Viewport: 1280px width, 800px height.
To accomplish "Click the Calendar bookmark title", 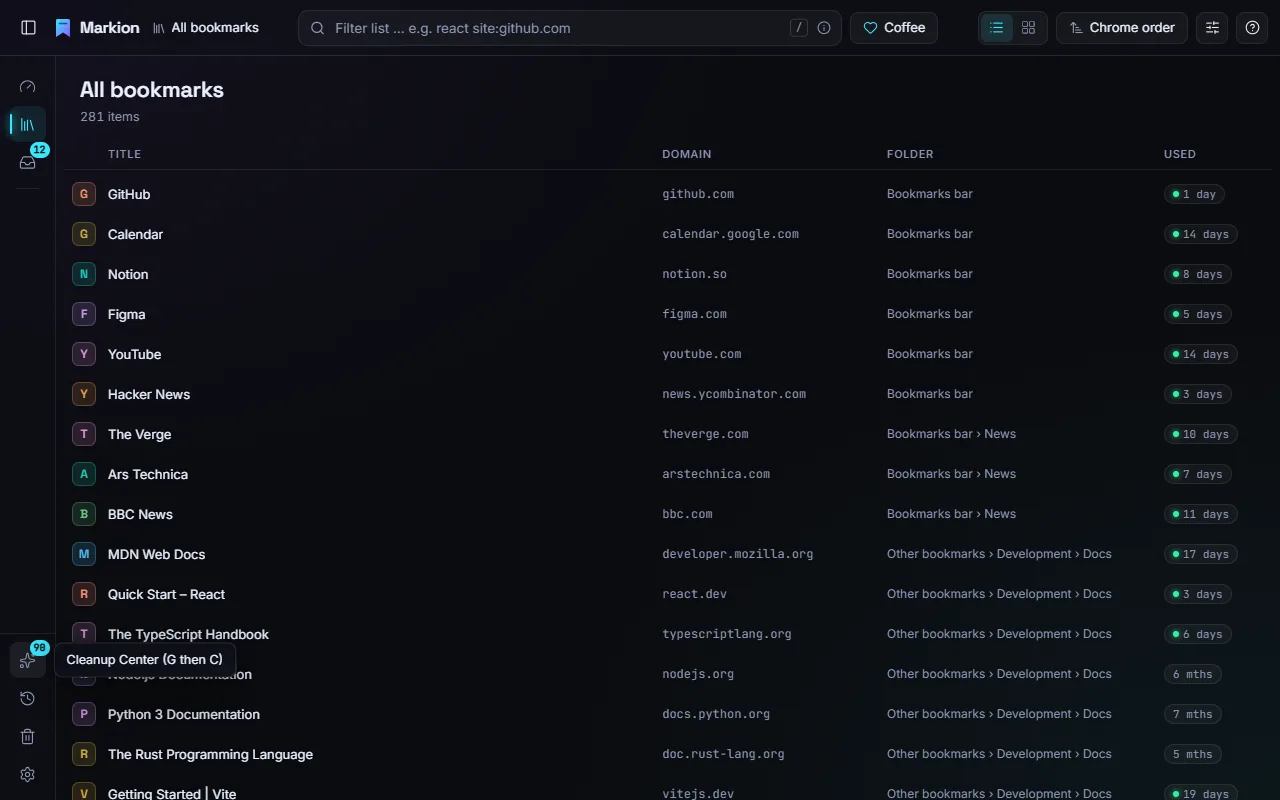I will pos(135,234).
